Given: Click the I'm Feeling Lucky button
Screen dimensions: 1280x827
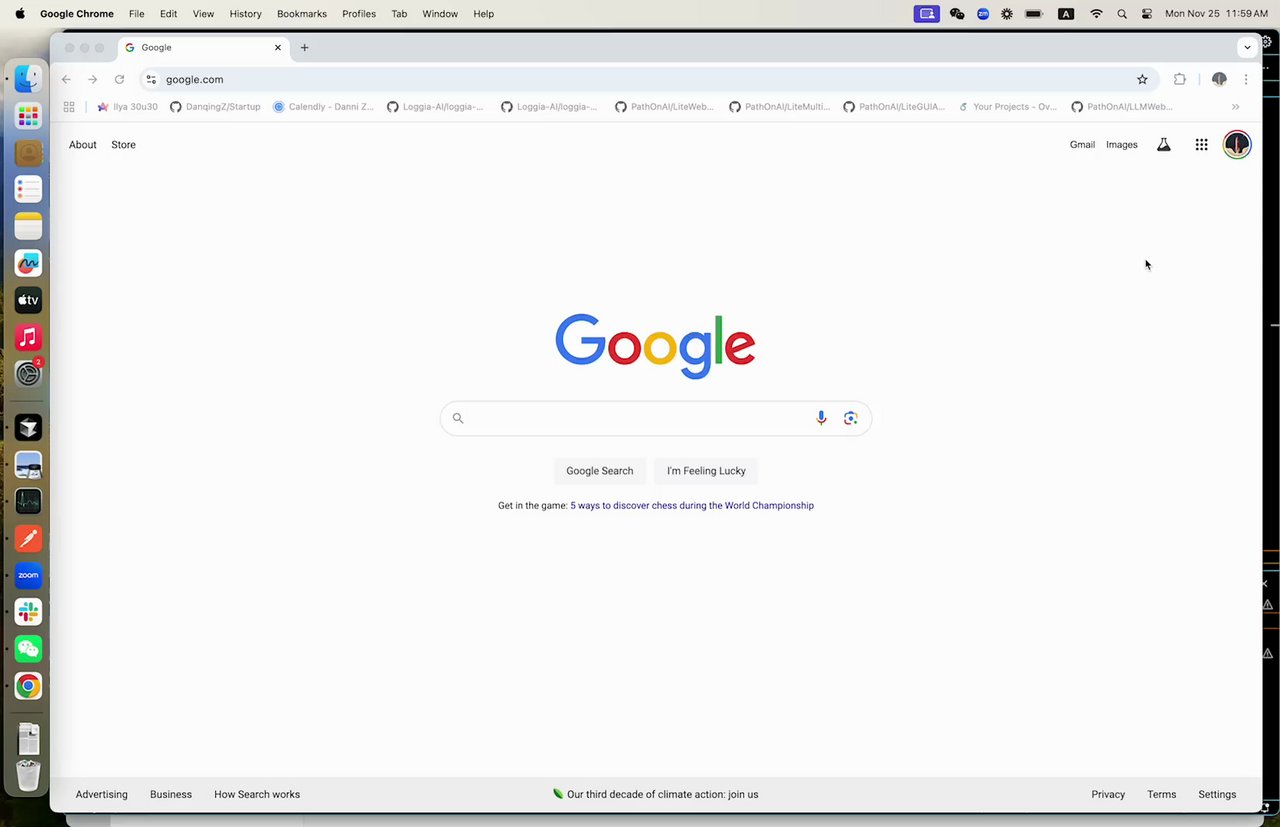Looking at the screenshot, I should [706, 471].
